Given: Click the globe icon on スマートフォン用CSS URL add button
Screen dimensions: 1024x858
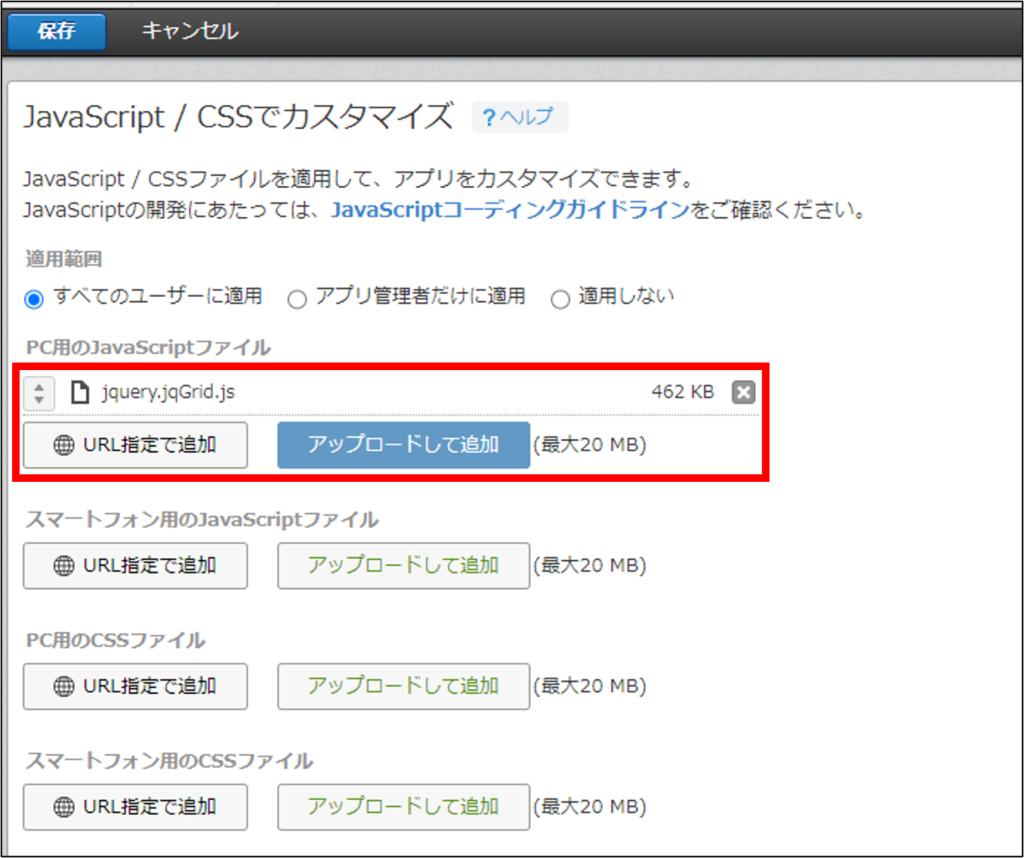Looking at the screenshot, I should point(62,807).
